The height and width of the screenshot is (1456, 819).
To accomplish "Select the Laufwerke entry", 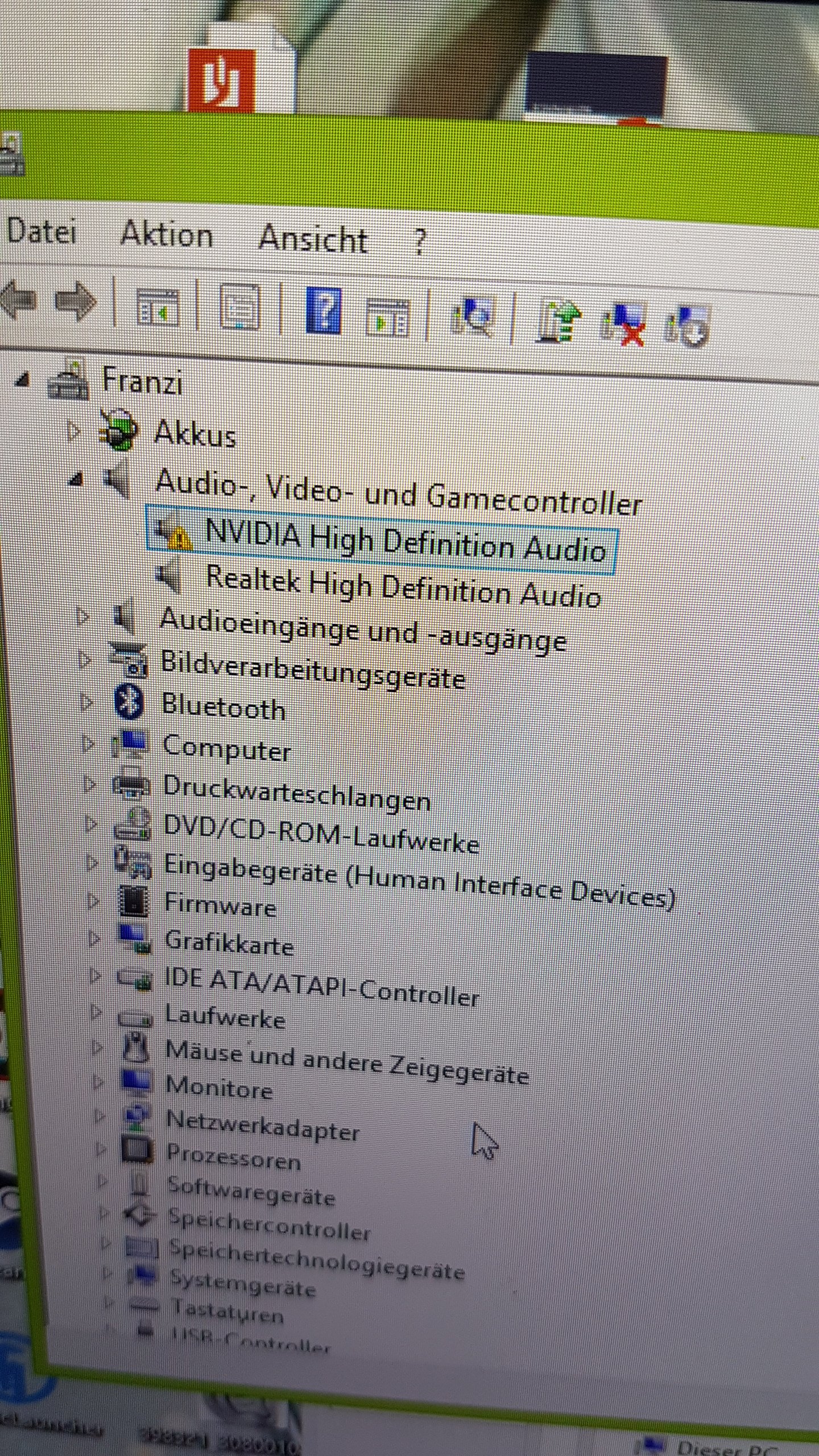I will click(x=225, y=1017).
